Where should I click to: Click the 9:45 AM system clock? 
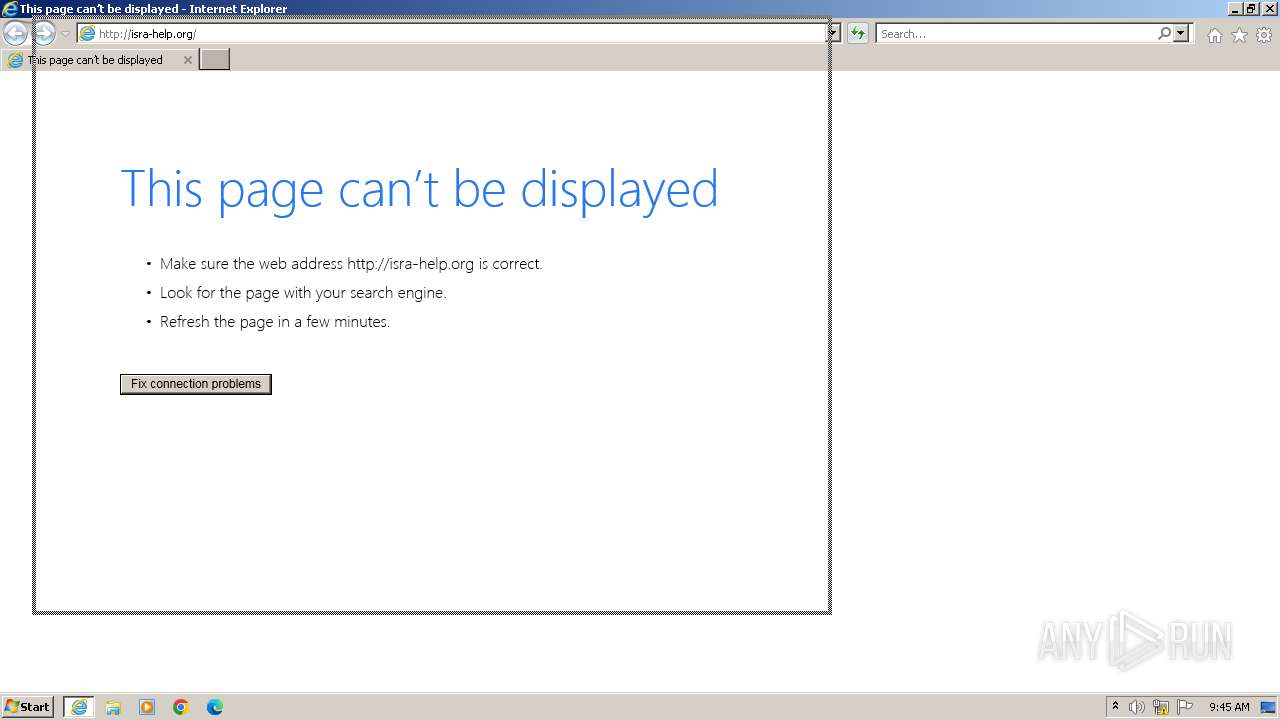(x=1229, y=707)
